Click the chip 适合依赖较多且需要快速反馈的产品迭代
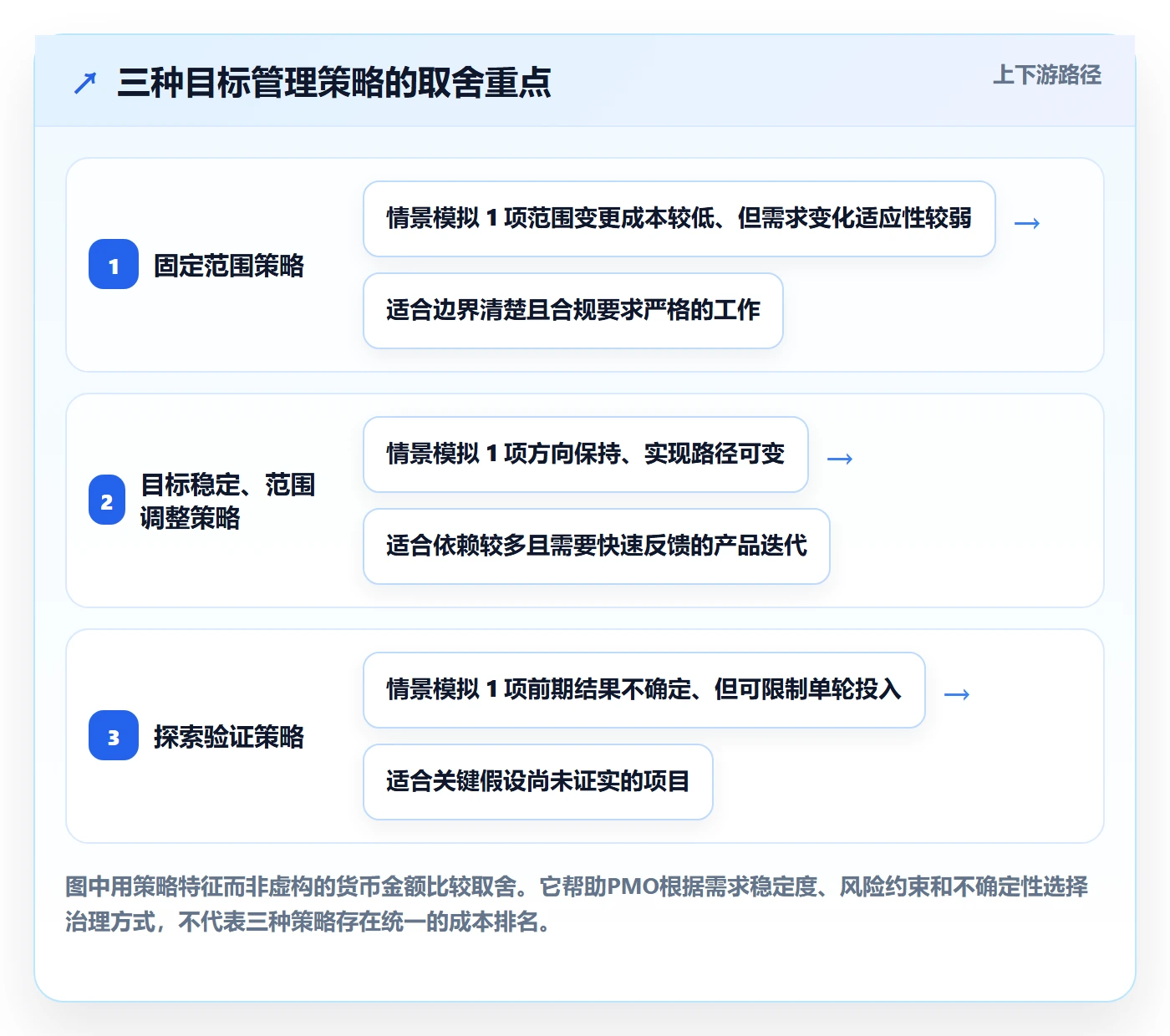The image size is (1170, 1036). pyautogui.click(x=597, y=546)
